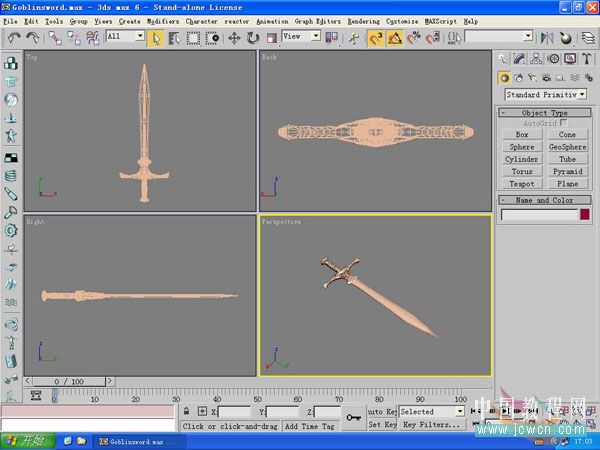Click the Teapot primitive button
This screenshot has width=600, height=450.
point(522,184)
